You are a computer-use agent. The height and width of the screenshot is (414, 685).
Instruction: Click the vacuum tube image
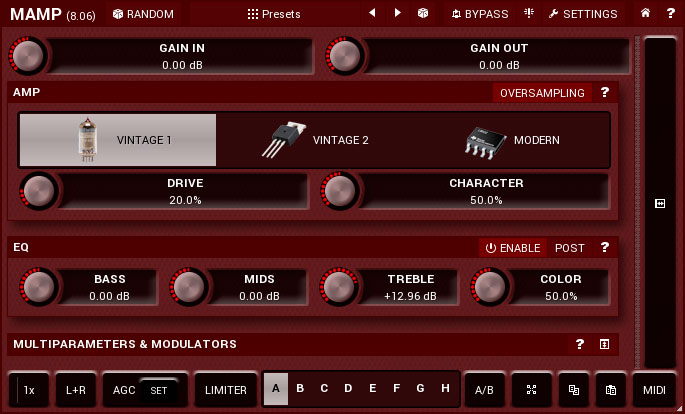point(87,140)
